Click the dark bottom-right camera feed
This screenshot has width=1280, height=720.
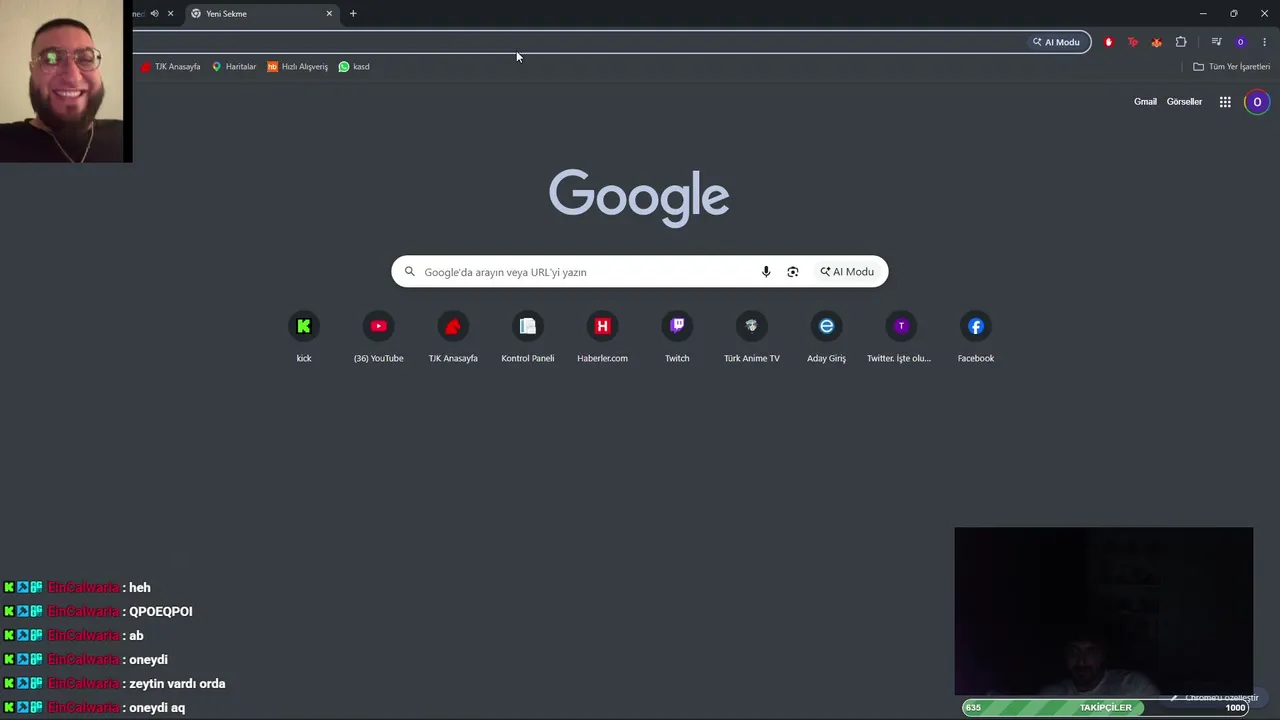[x=1104, y=611]
